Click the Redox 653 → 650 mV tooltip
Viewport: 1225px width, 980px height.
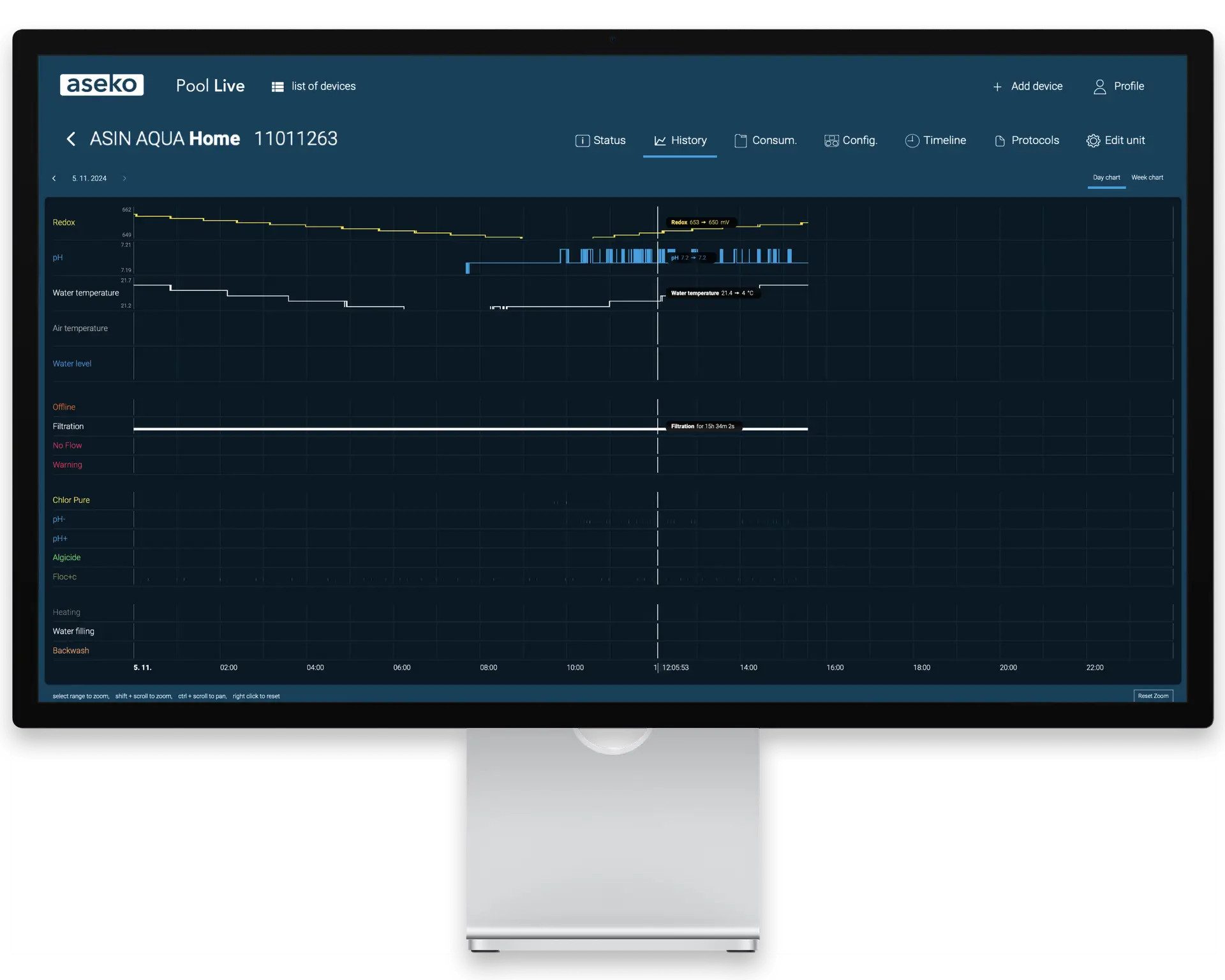pyautogui.click(x=700, y=223)
